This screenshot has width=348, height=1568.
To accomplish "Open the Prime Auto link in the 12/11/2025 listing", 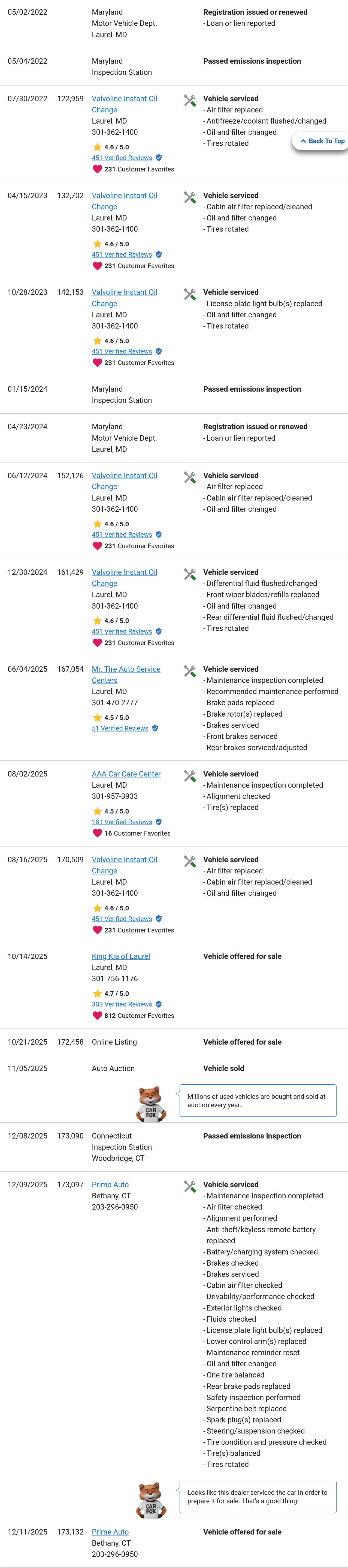I will click(110, 1532).
